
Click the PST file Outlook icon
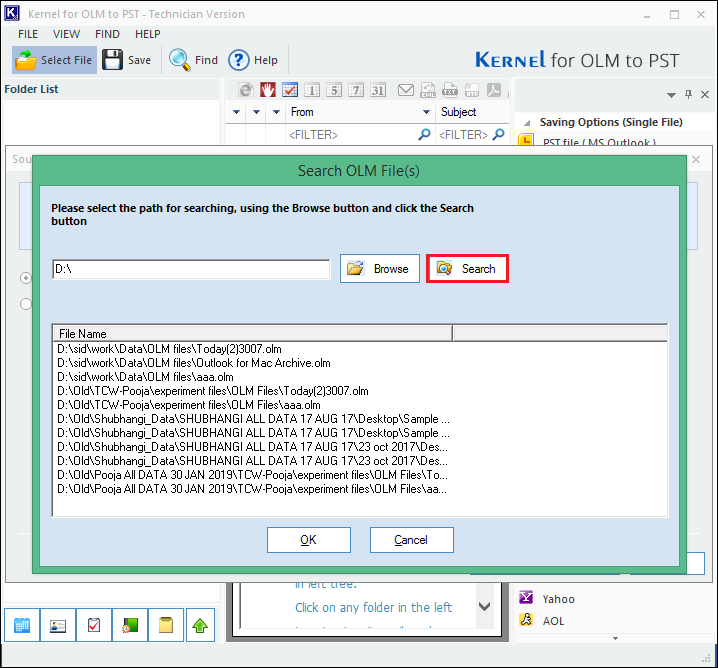526,139
